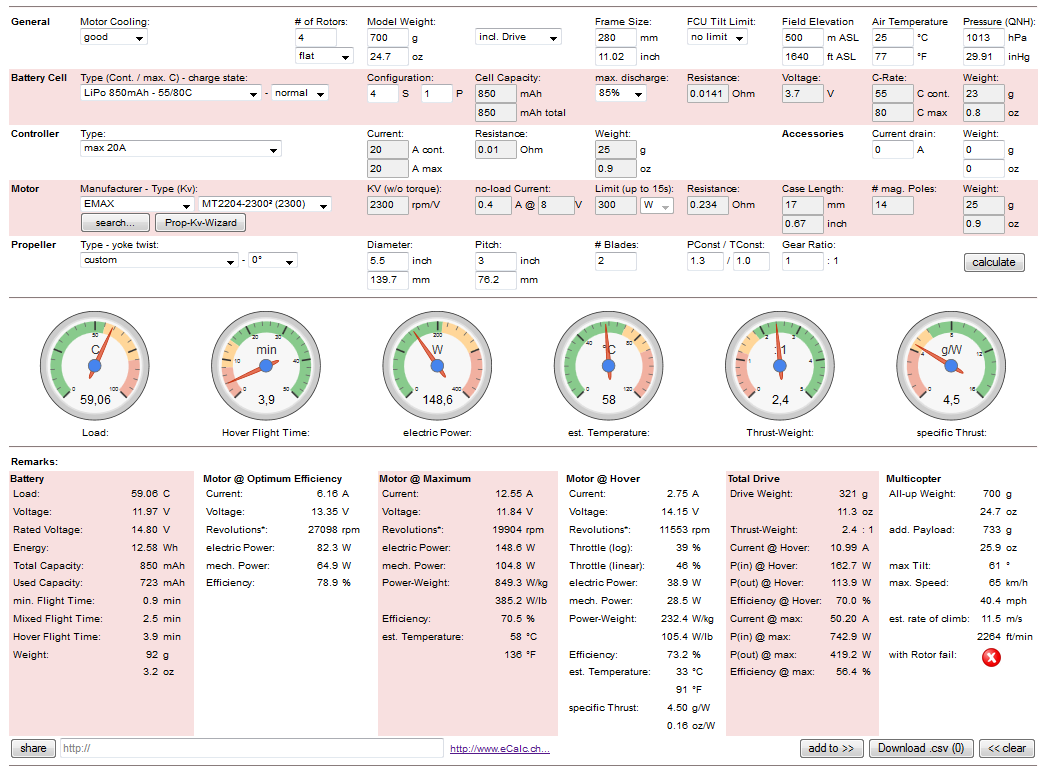The image size is (1041, 766).
Task: Expand the battery cell type dropdown
Action: pyautogui.click(x=171, y=93)
